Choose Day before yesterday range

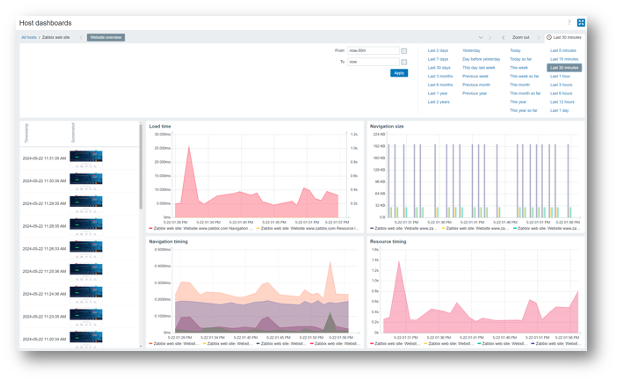[481, 59]
